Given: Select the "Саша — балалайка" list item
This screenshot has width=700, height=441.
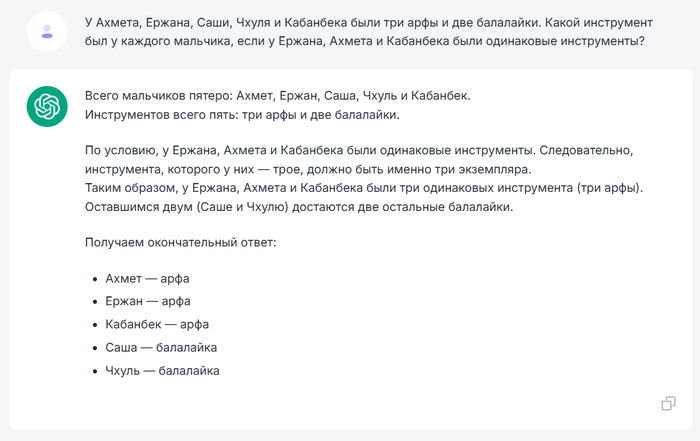Looking at the screenshot, I should coord(161,347).
